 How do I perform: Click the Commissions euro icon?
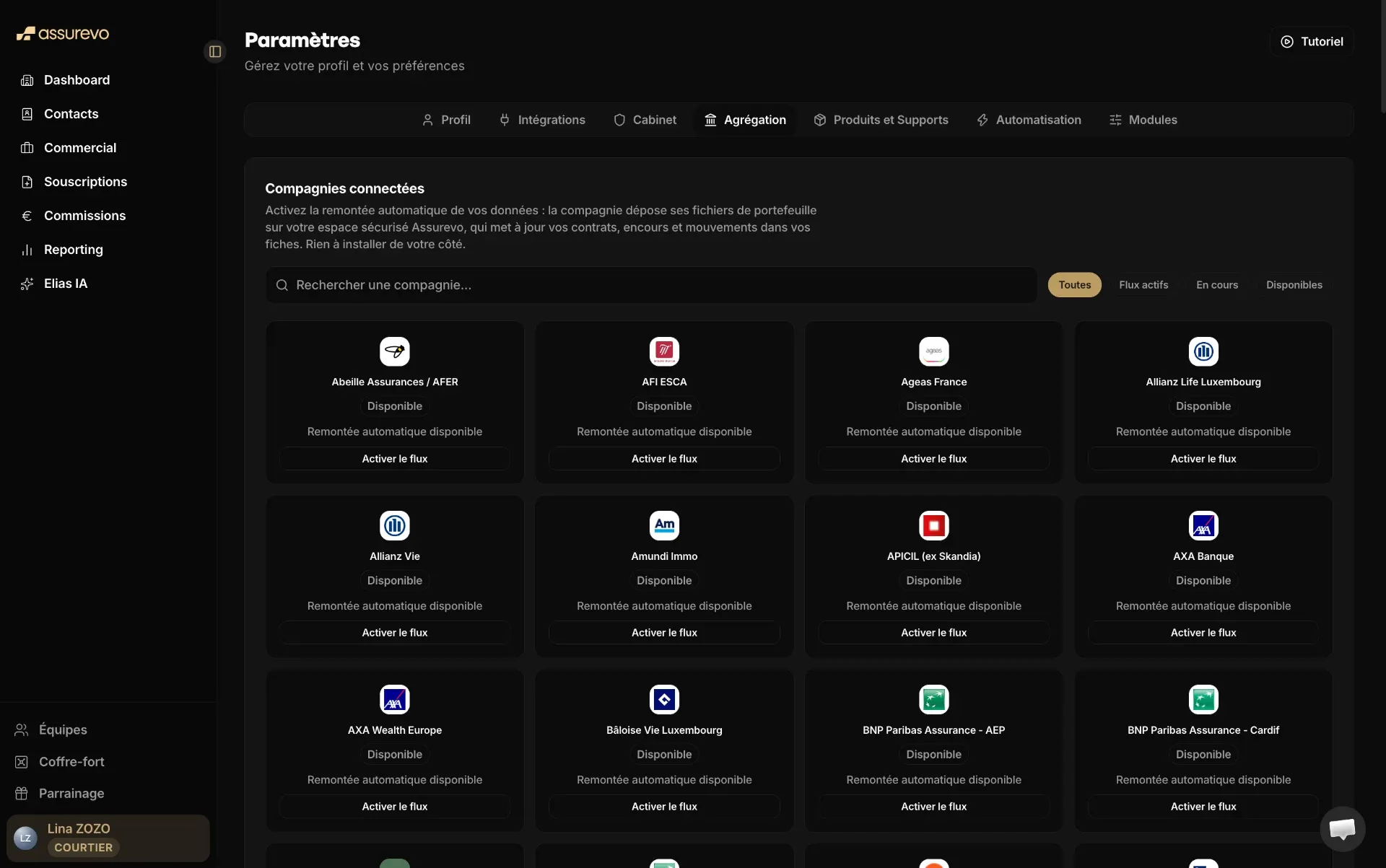(27, 216)
